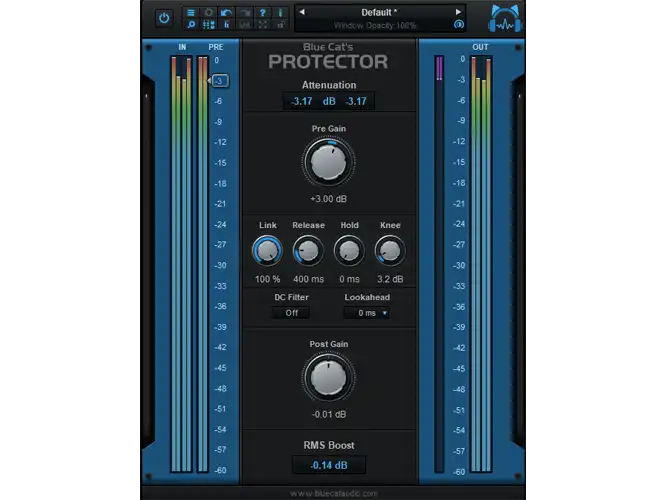Click the IN level meter bars

coord(181,264)
